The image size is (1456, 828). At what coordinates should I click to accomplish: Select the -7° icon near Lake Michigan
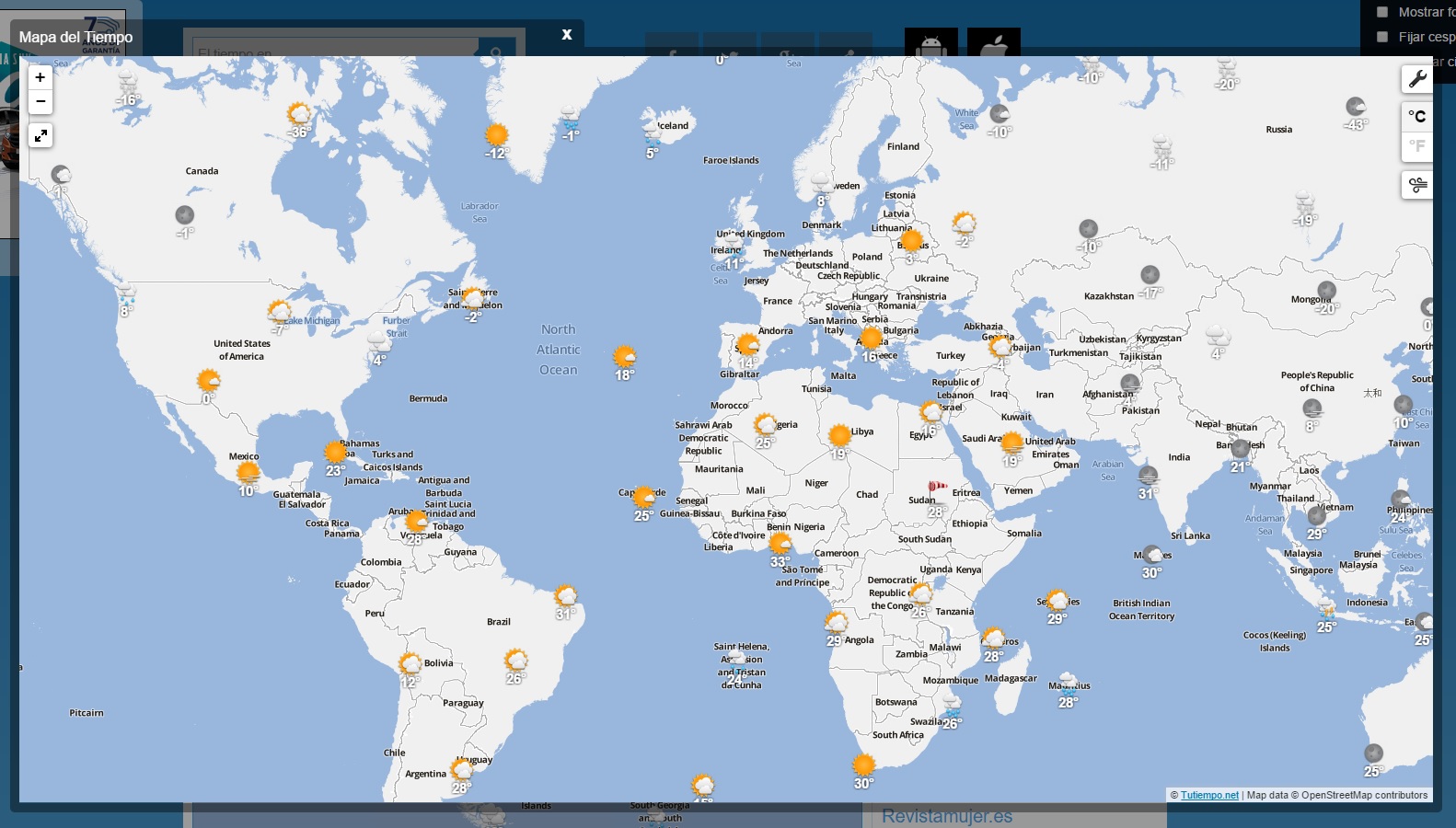279,311
